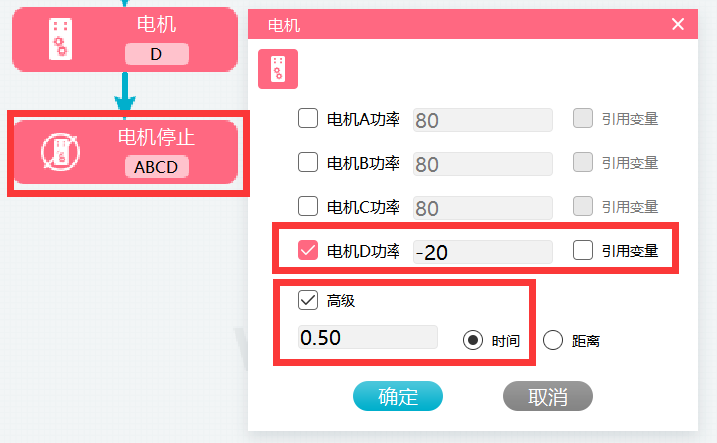Enable the 电机A功率 checkbox

[308, 118]
